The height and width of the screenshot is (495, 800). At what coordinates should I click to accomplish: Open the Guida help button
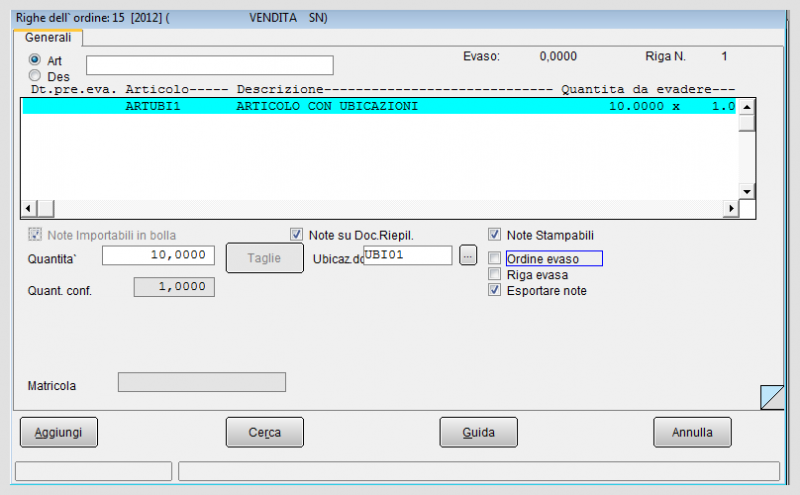click(479, 432)
